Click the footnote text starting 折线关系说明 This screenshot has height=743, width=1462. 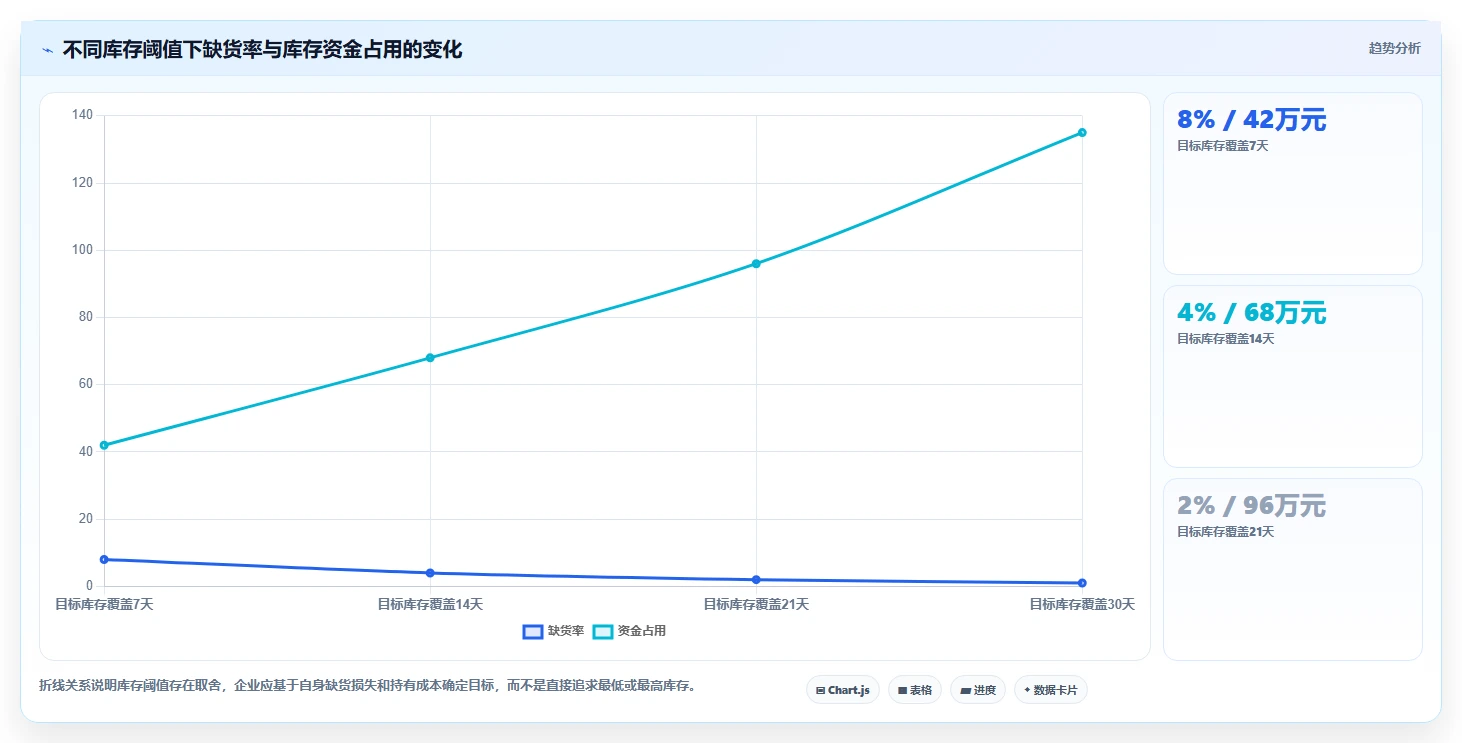coord(367,686)
